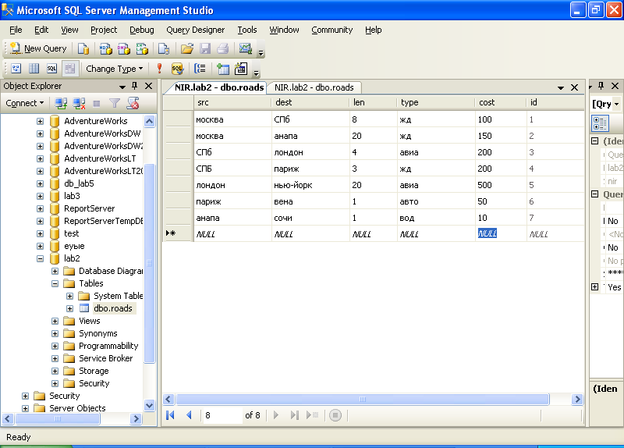
Task: Go to the next record arrow
Action: 276,414
